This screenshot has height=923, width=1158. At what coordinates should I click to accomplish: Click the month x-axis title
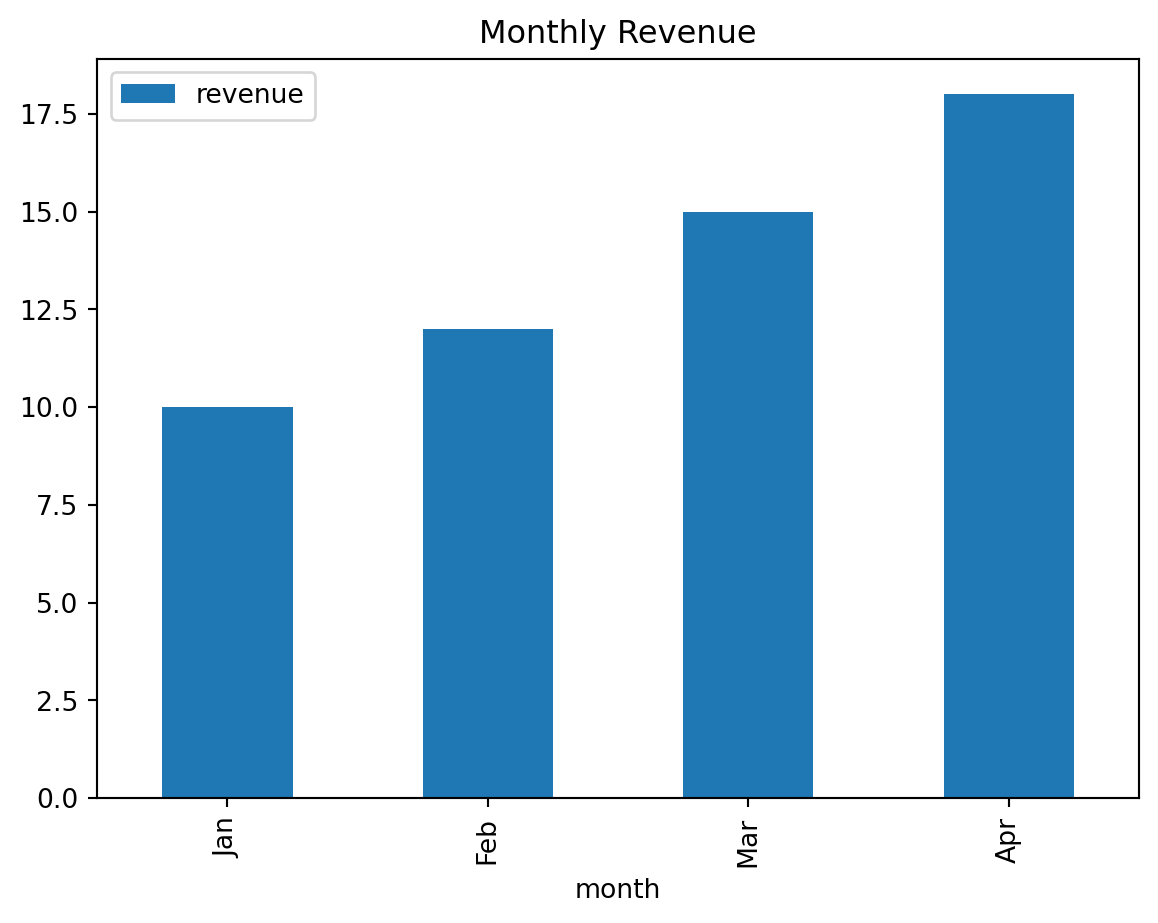tap(617, 889)
